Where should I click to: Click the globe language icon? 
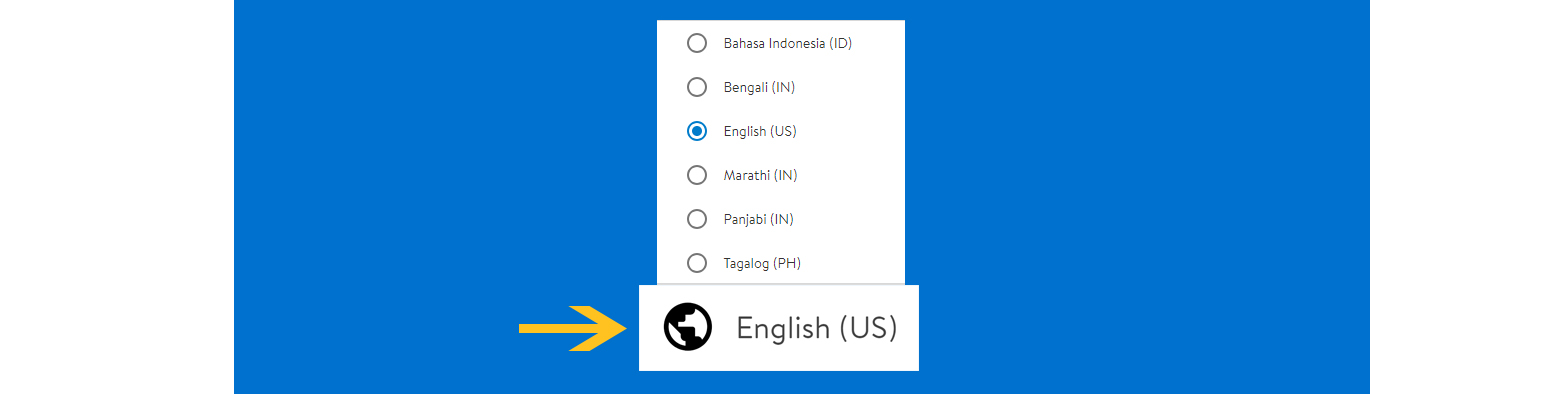(687, 327)
